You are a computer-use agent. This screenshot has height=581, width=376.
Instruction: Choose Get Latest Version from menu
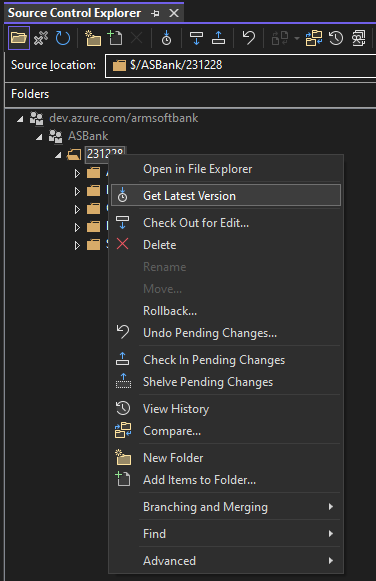tap(226, 195)
